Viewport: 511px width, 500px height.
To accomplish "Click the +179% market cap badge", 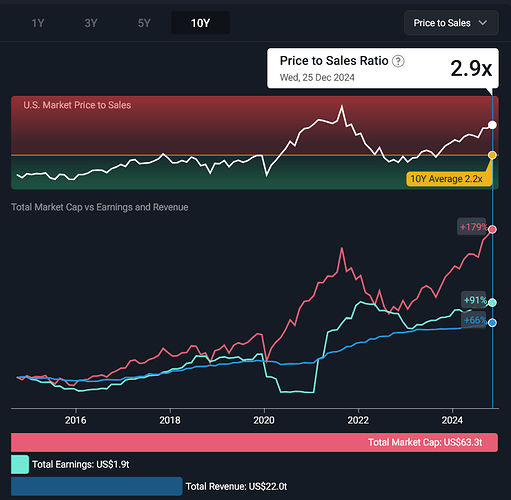I will pyautogui.click(x=472, y=227).
